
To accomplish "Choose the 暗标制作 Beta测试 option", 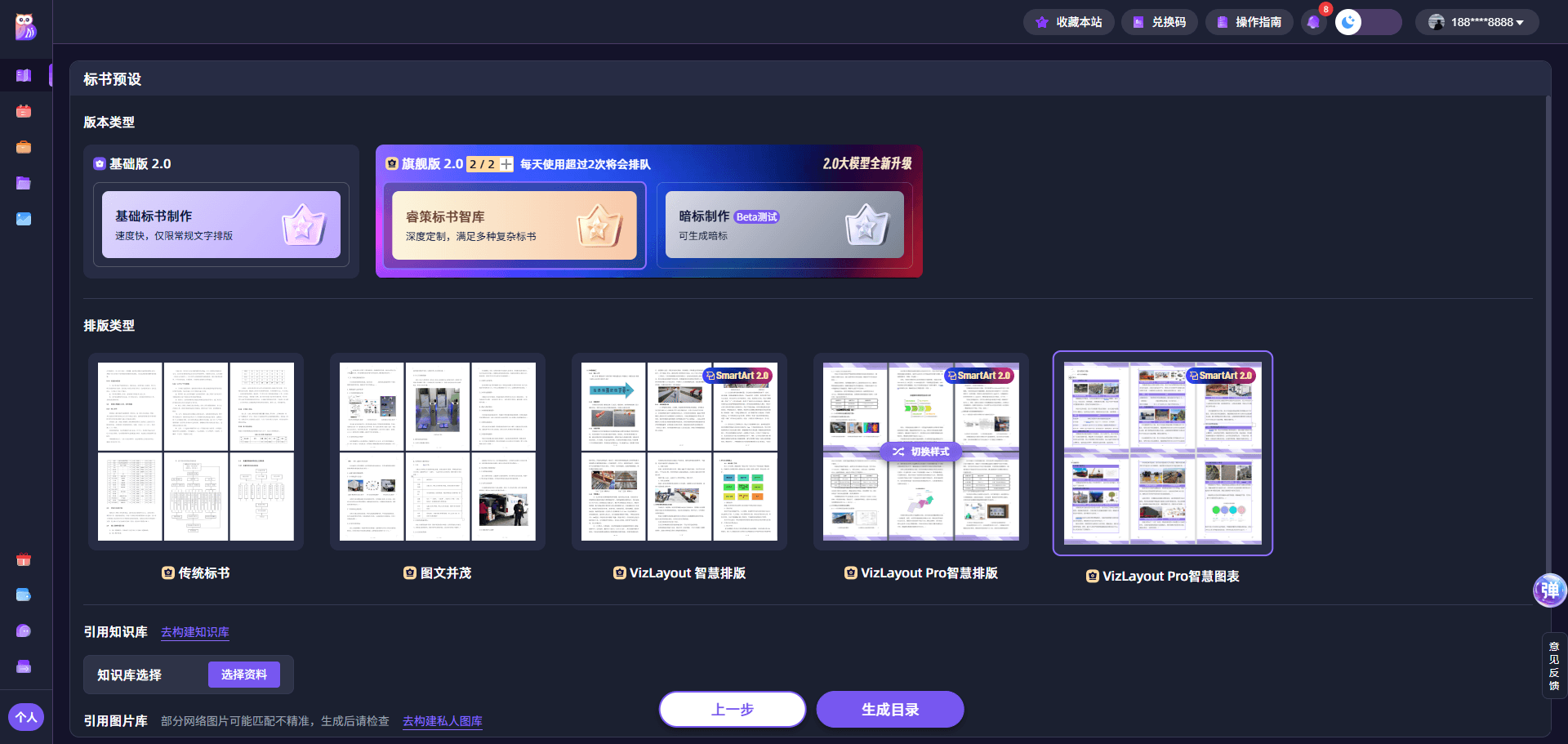I will pos(783,225).
